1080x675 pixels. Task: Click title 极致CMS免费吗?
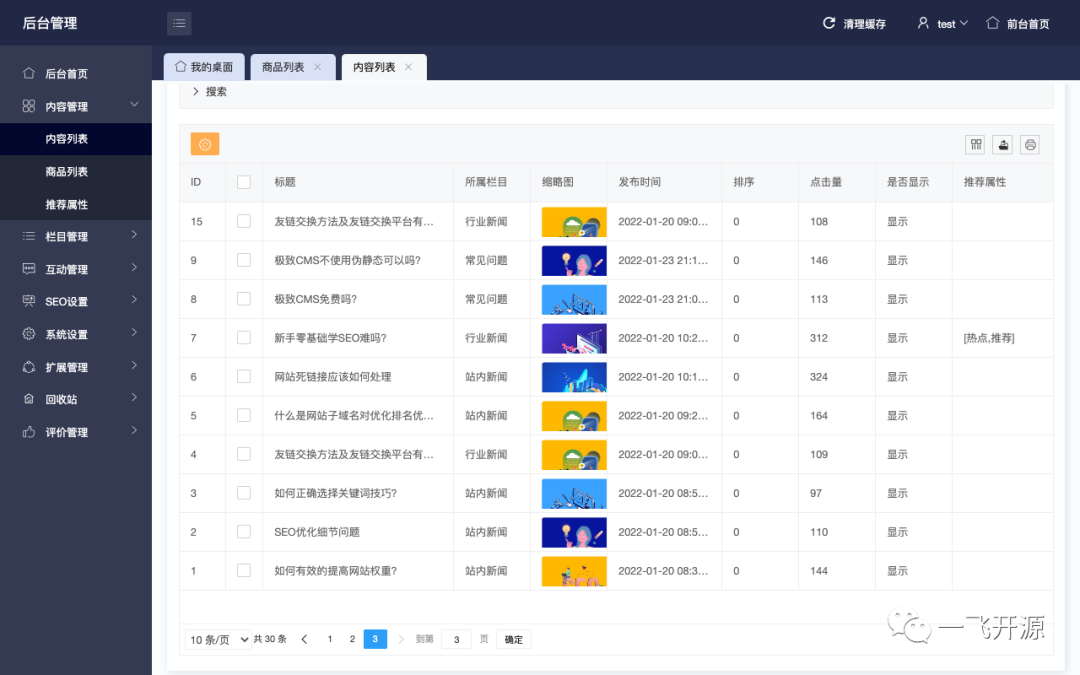pyautogui.click(x=315, y=300)
